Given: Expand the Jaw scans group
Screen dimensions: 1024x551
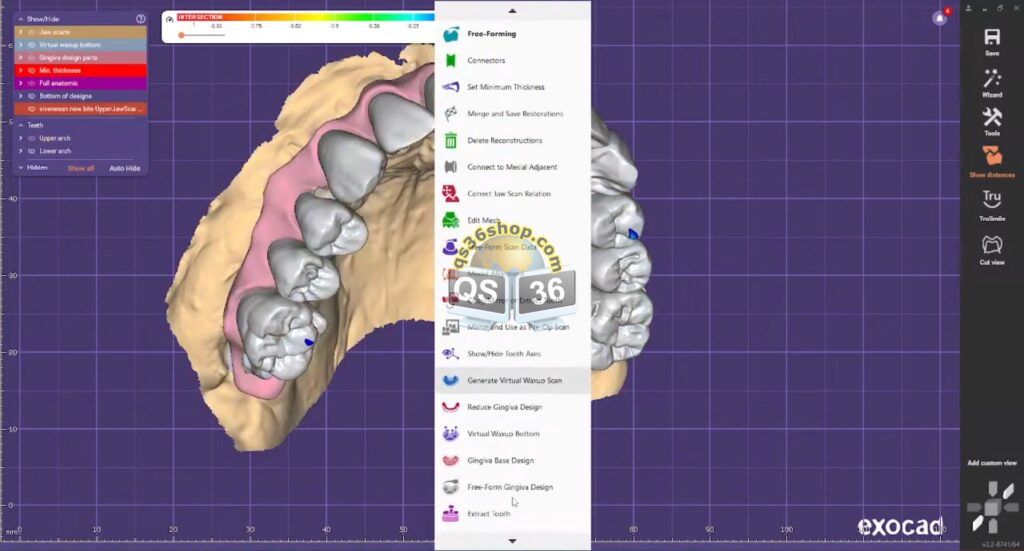Looking at the screenshot, I should tap(21, 32).
